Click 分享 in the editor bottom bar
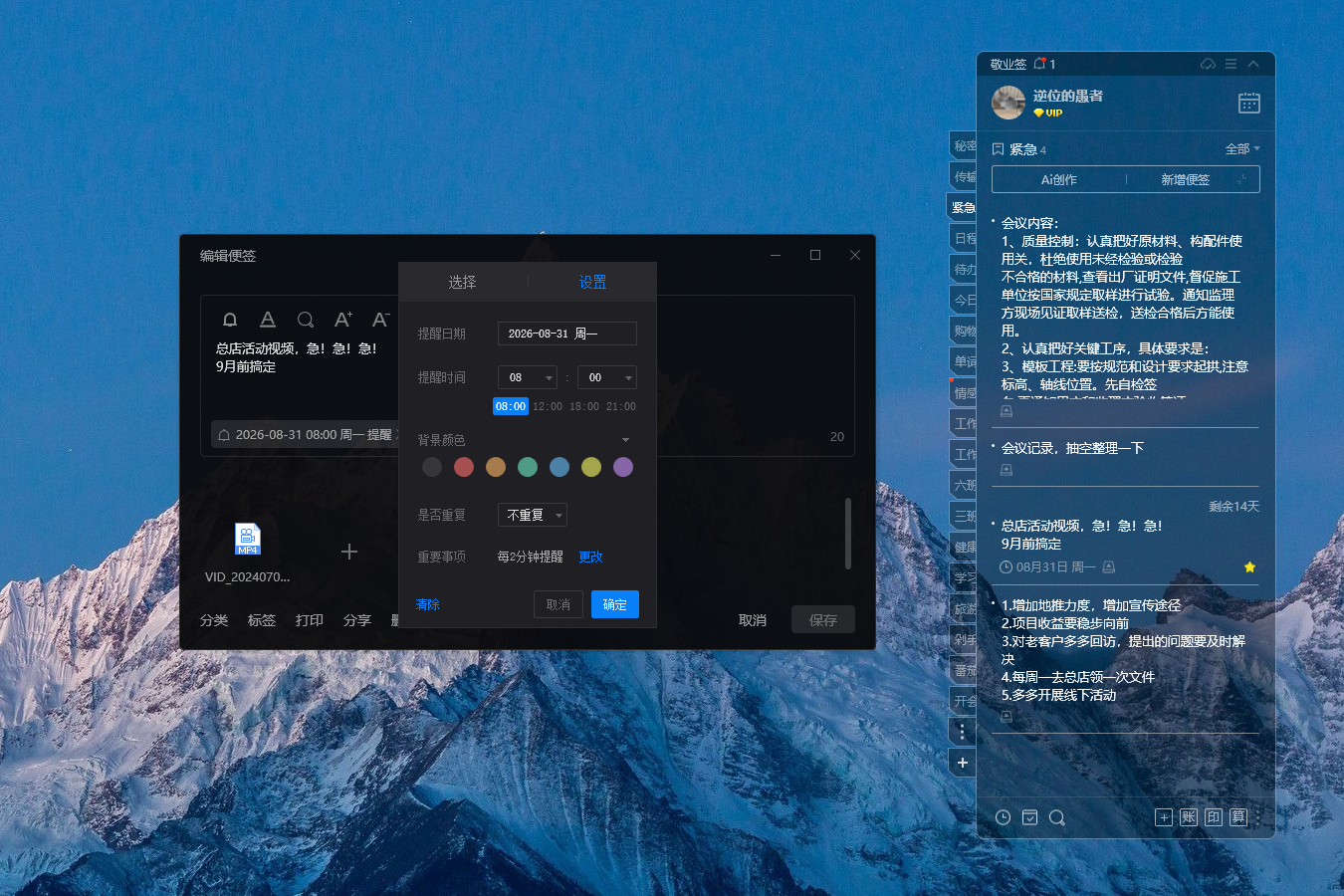 point(357,620)
